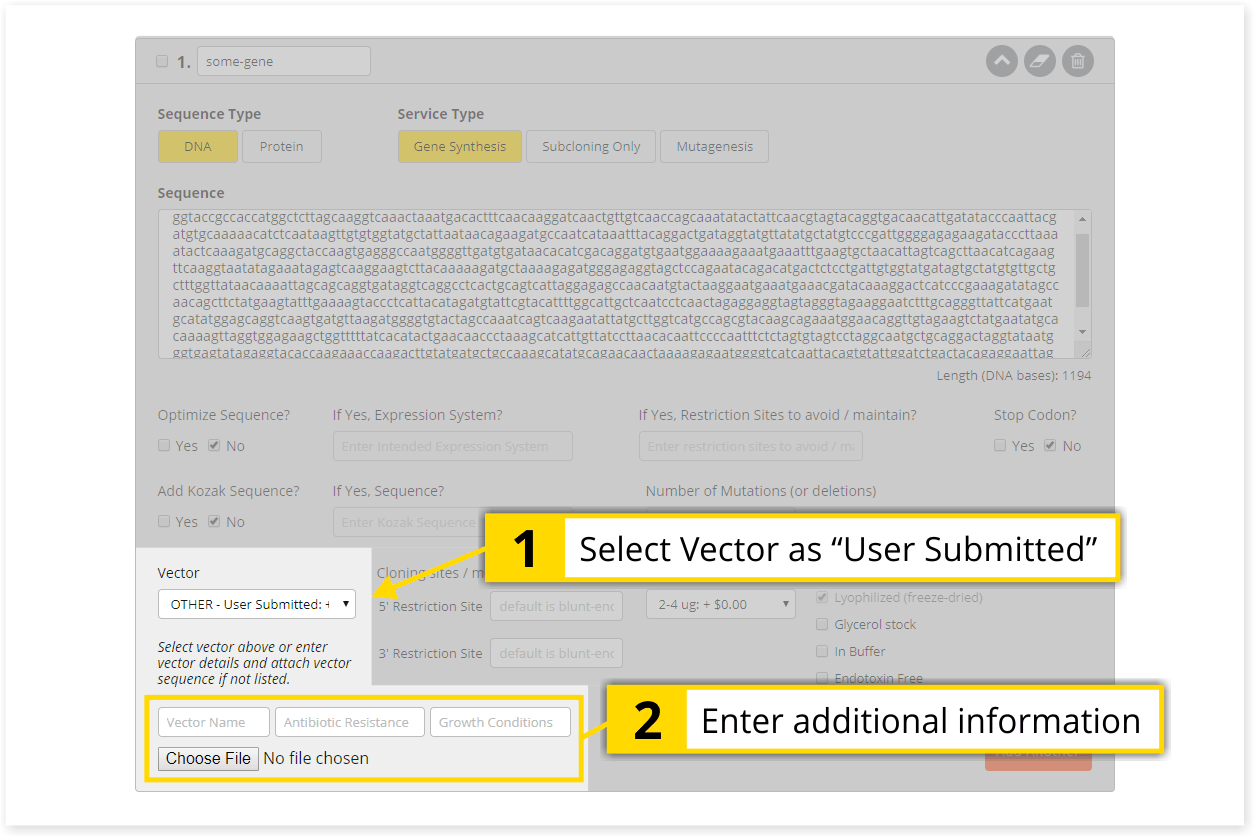Select Gene Synthesis service type
This screenshot has width=1256, height=837.
pyautogui.click(x=460, y=146)
